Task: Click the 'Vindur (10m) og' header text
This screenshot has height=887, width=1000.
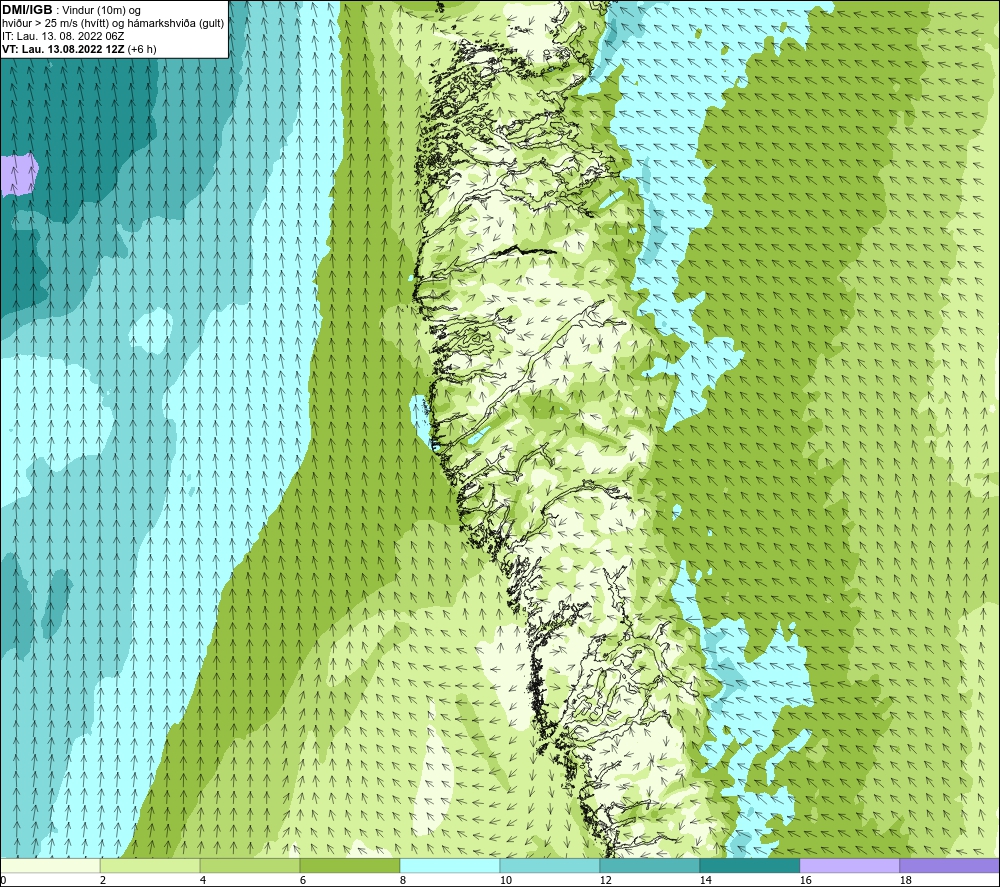Action: click(102, 10)
